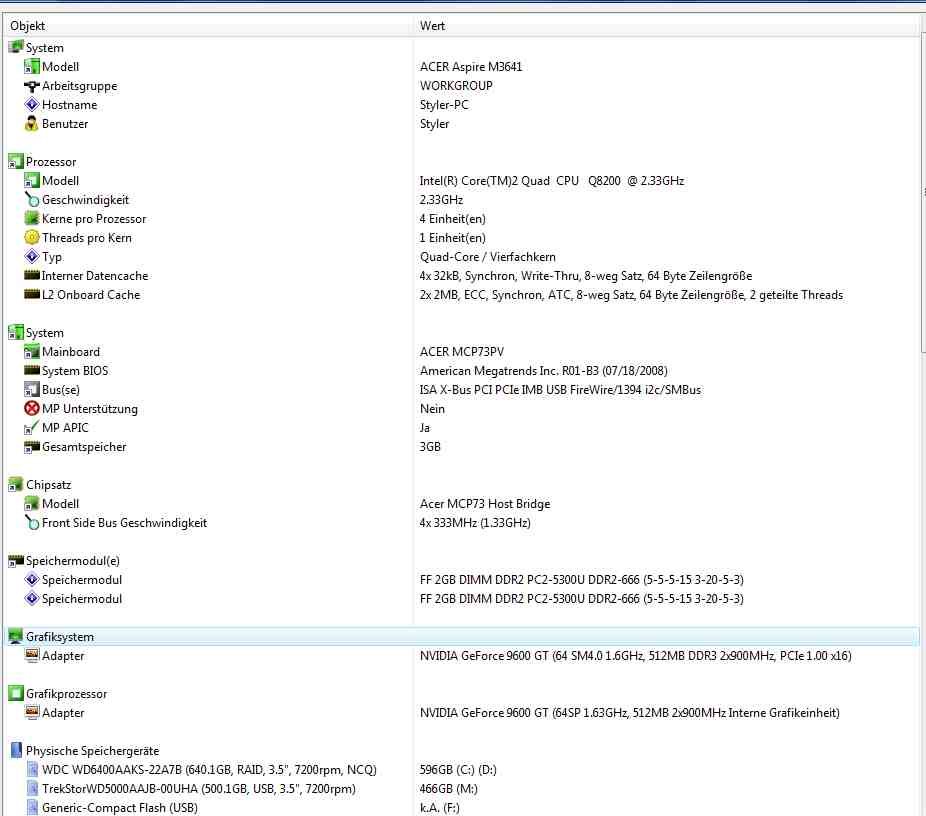Click the Prozessor group icon
This screenshot has width=926, height=816.
(x=16, y=161)
